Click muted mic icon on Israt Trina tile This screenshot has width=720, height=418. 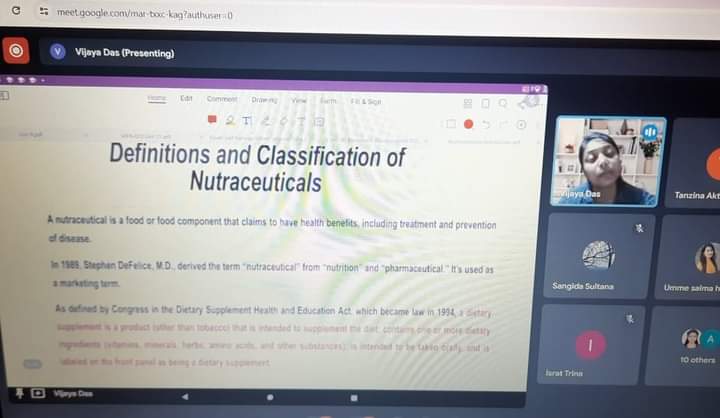[630, 320]
